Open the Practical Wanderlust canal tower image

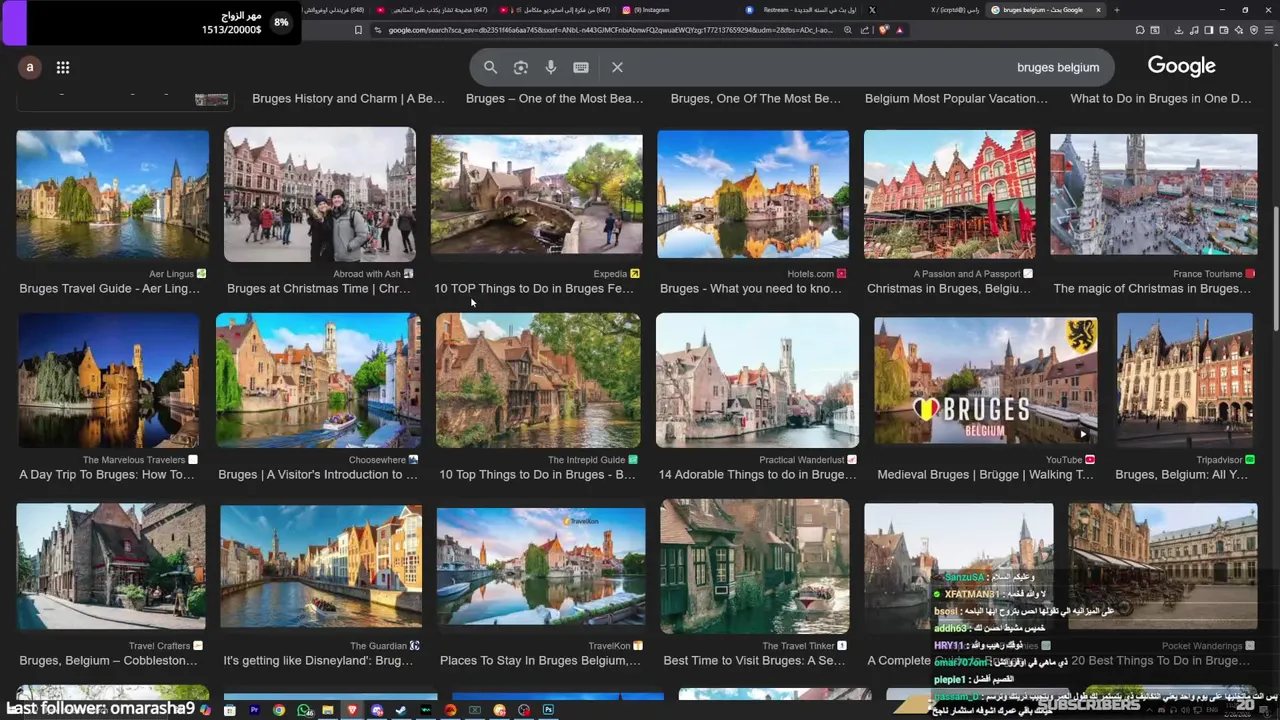pos(757,380)
